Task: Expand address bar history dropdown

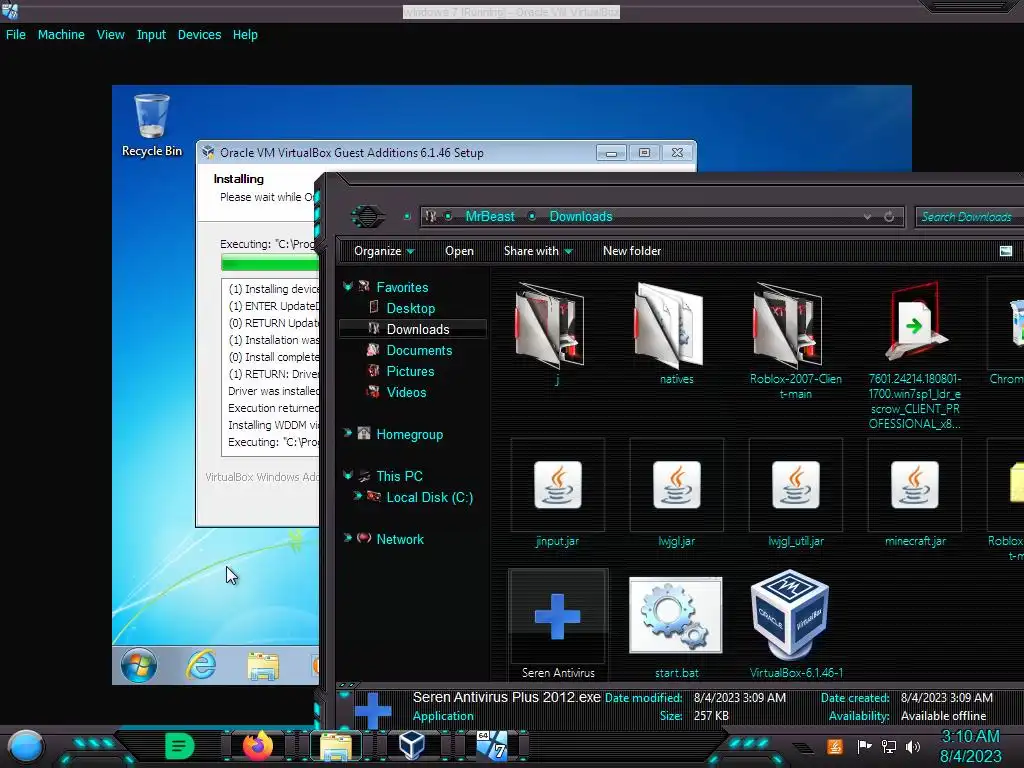Action: (x=867, y=216)
